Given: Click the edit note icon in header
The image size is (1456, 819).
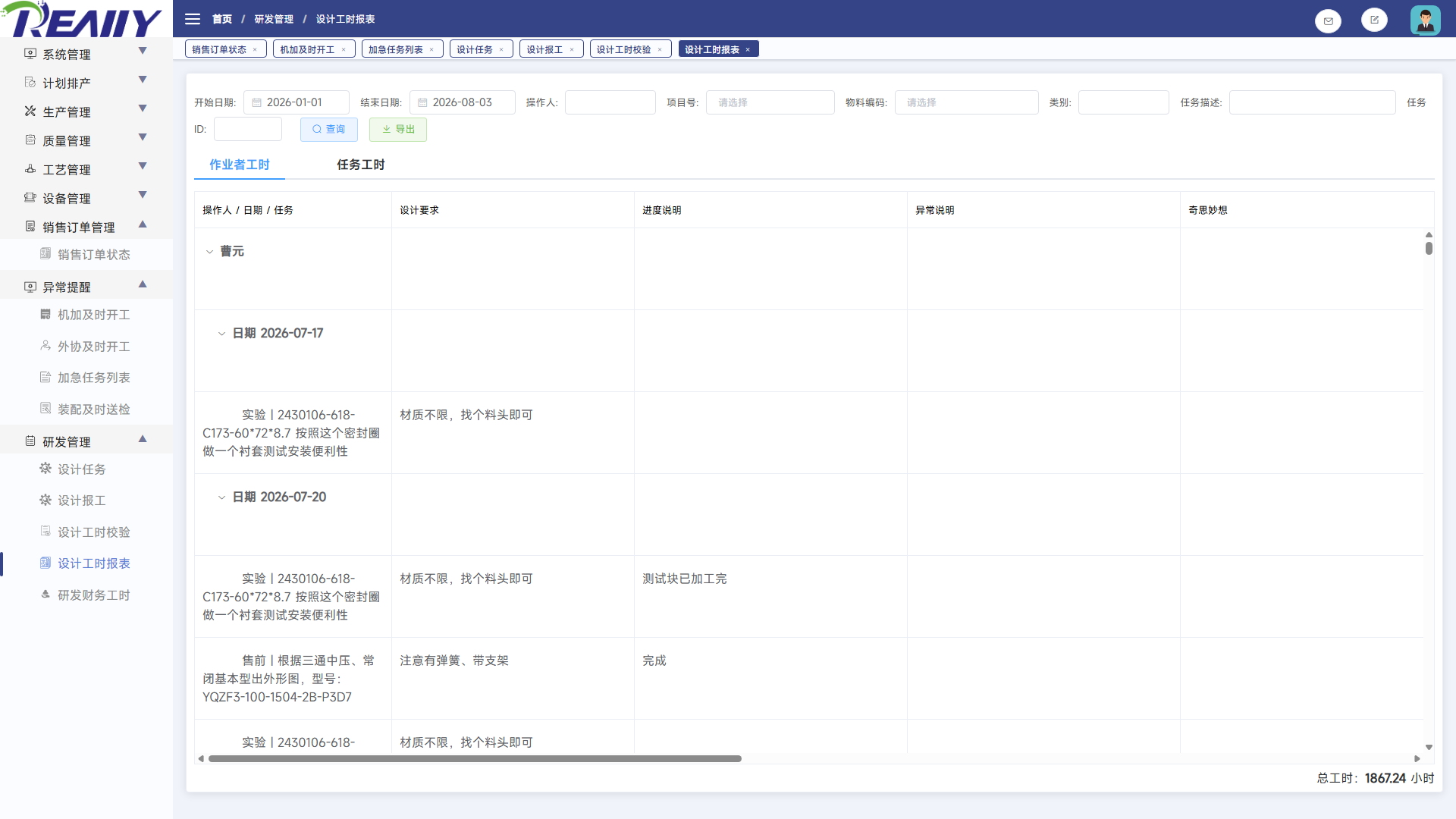Looking at the screenshot, I should pyautogui.click(x=1374, y=20).
